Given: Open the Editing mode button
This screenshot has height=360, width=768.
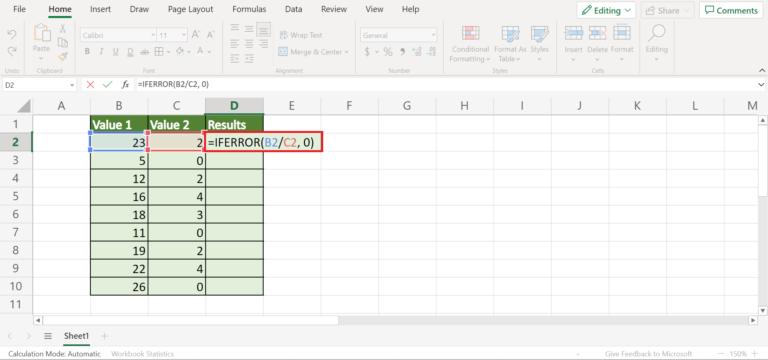Looking at the screenshot, I should (606, 10).
